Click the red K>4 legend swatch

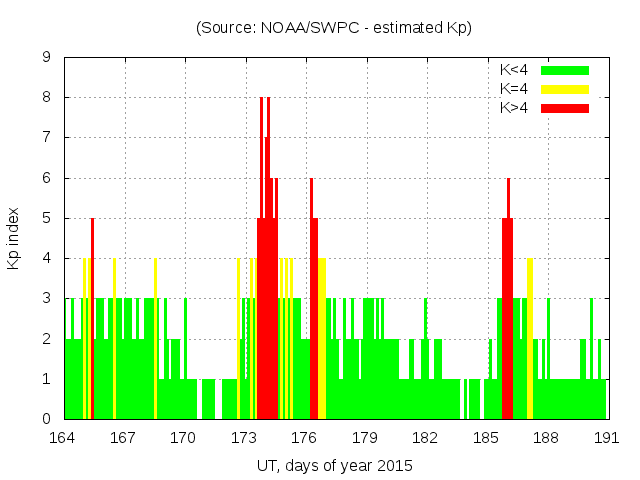tap(565, 107)
